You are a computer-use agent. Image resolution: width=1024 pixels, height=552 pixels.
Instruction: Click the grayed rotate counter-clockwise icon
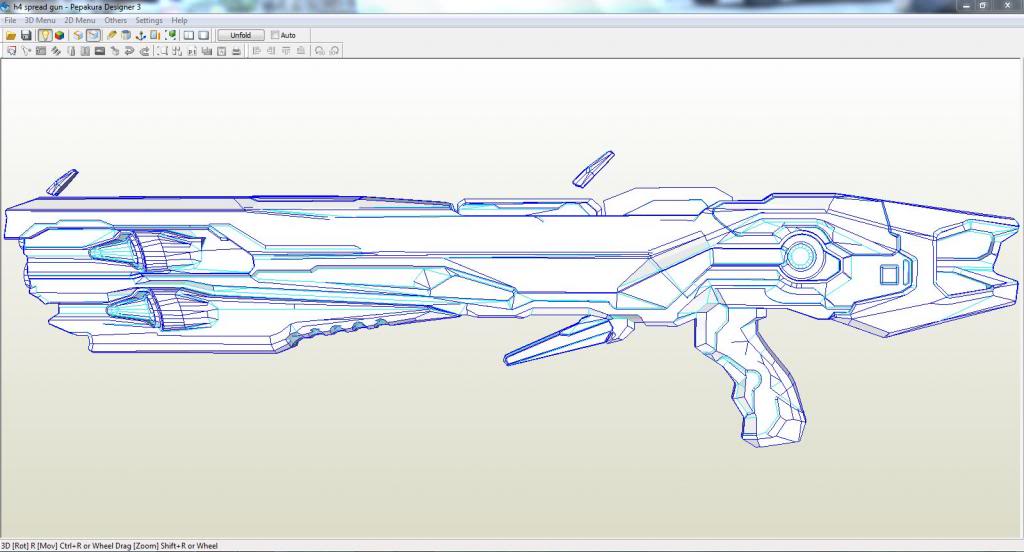point(319,51)
